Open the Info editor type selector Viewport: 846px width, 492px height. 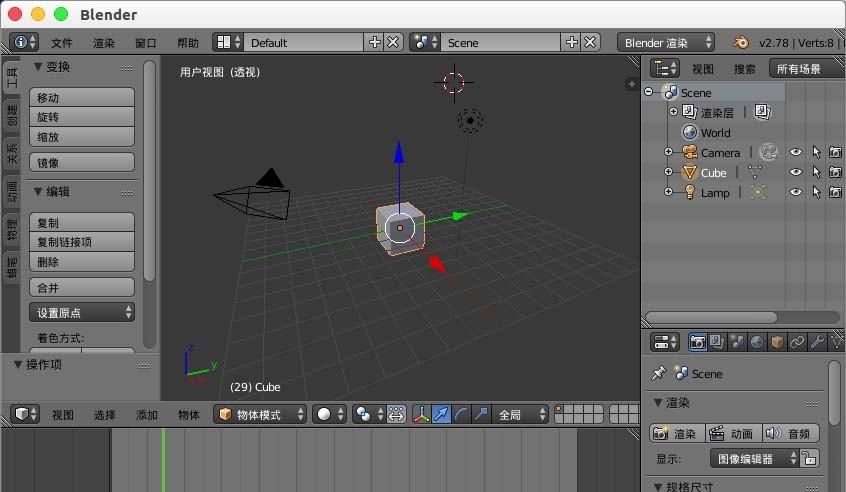point(24,42)
